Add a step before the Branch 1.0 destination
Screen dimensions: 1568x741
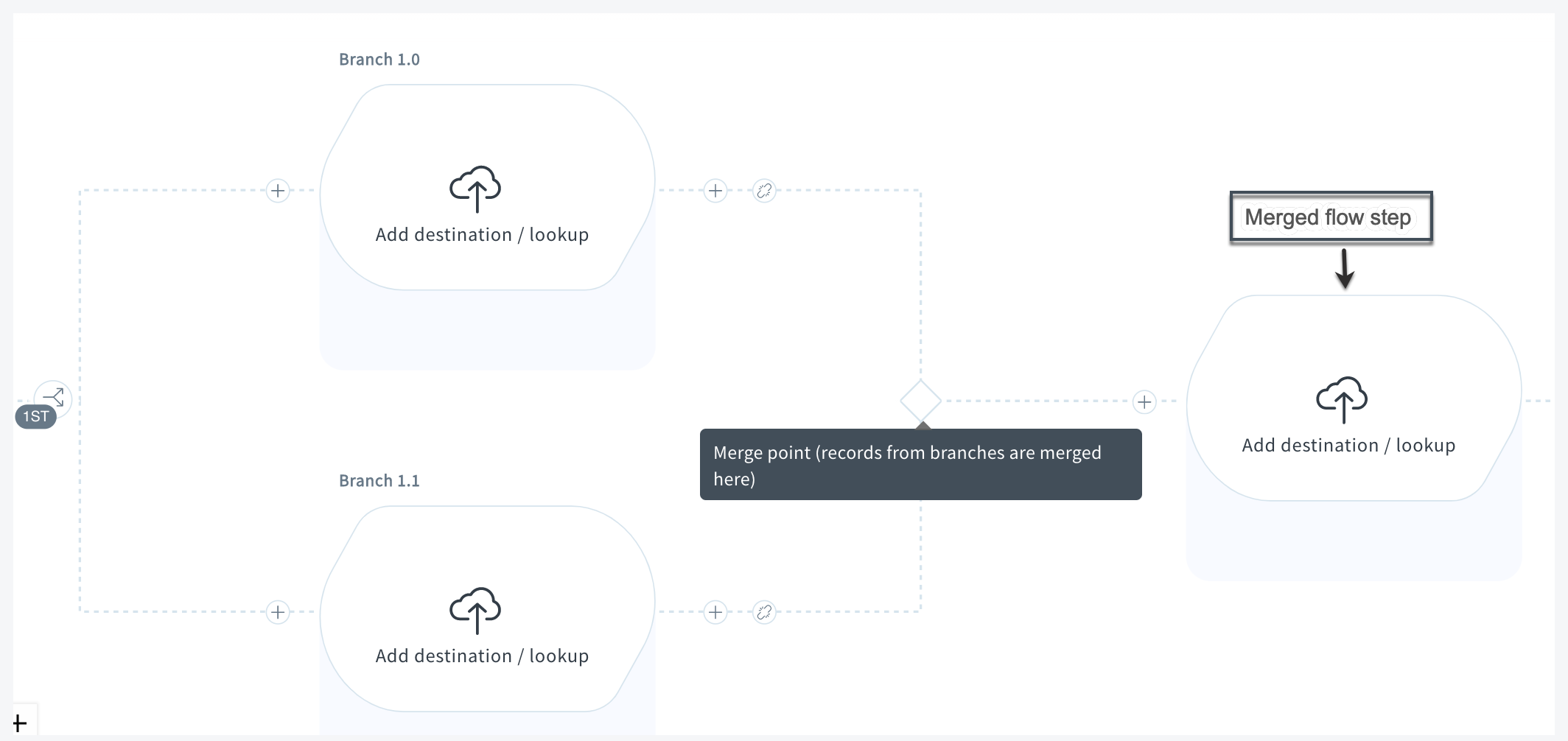[278, 191]
